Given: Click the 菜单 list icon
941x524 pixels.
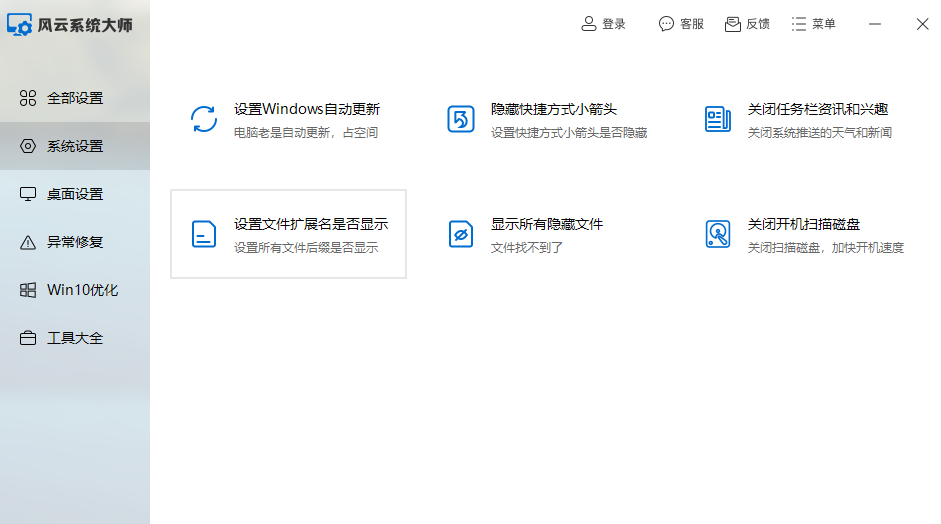Looking at the screenshot, I should point(799,23).
